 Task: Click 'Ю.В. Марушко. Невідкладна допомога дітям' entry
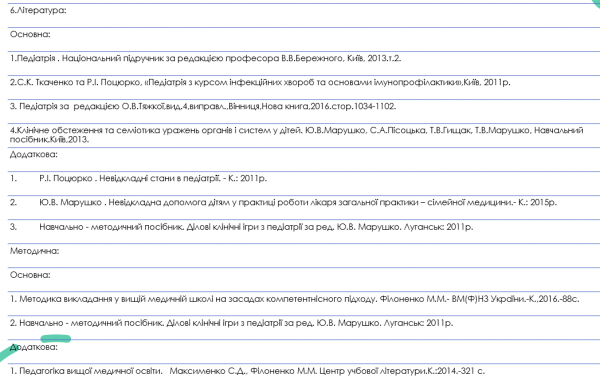pyautogui.click(x=298, y=202)
